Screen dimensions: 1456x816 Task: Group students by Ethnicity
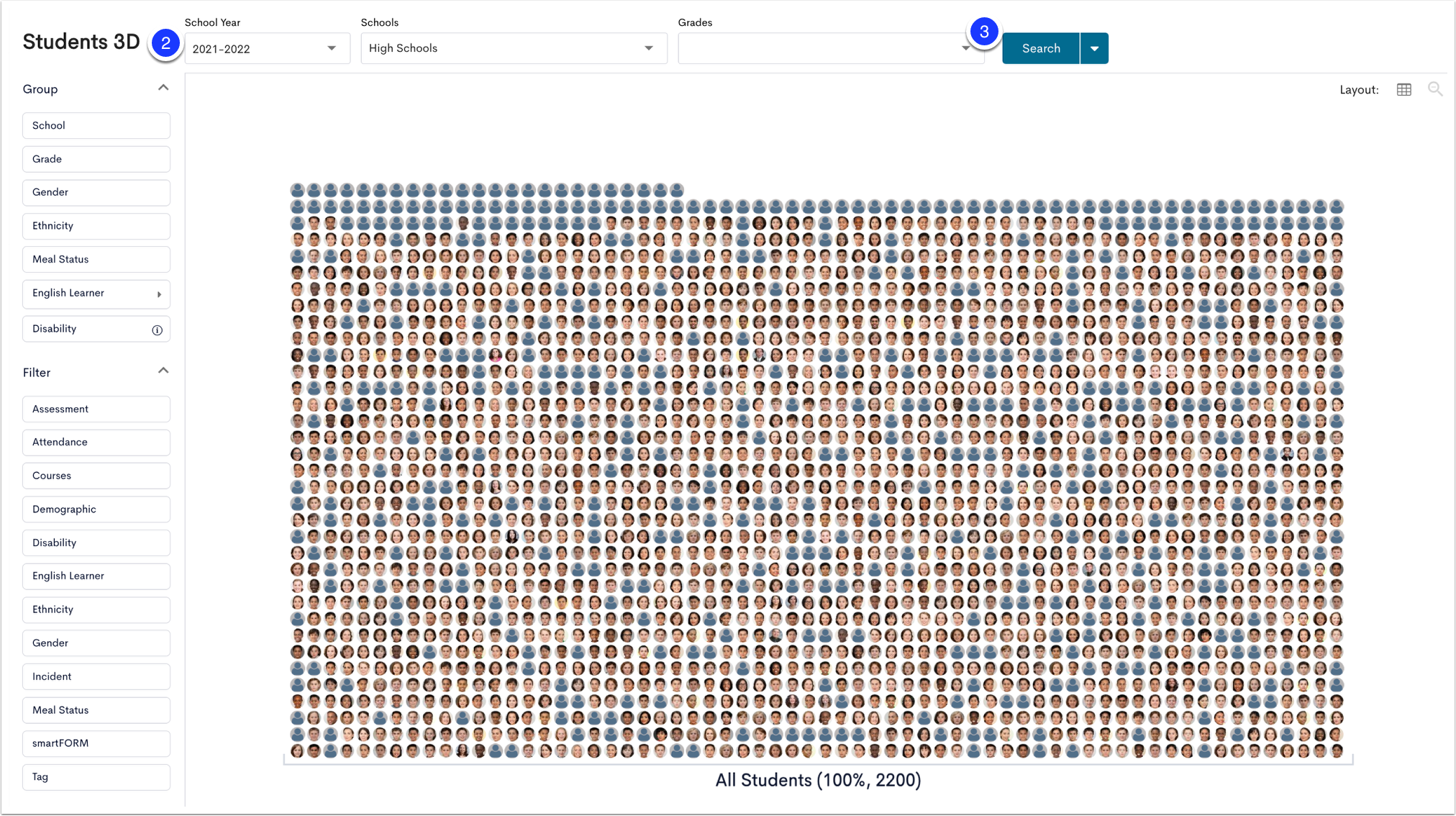coord(96,226)
